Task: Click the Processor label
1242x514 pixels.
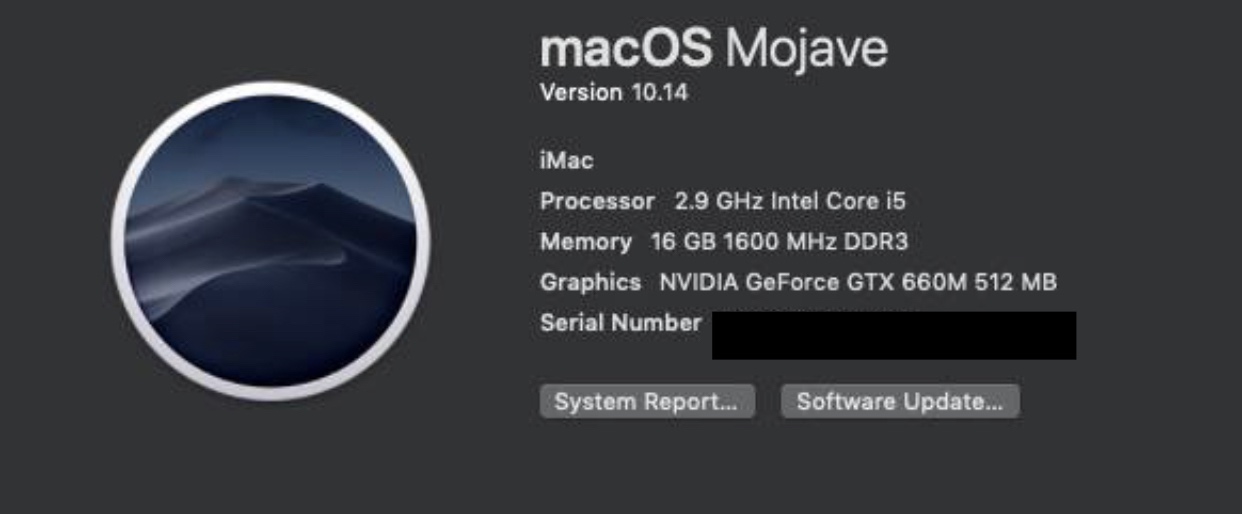Action: 597,201
